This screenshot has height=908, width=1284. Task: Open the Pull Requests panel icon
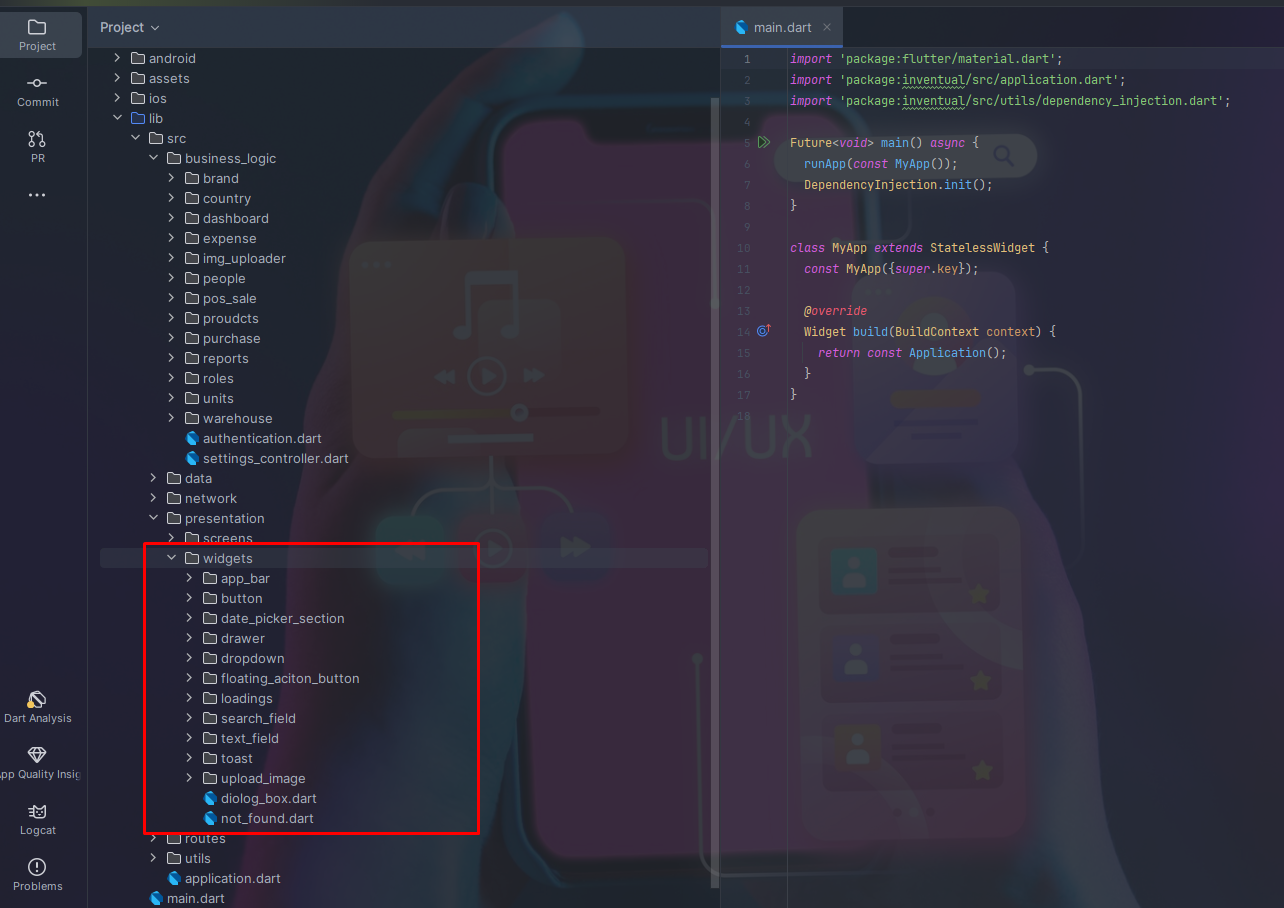(x=37, y=146)
